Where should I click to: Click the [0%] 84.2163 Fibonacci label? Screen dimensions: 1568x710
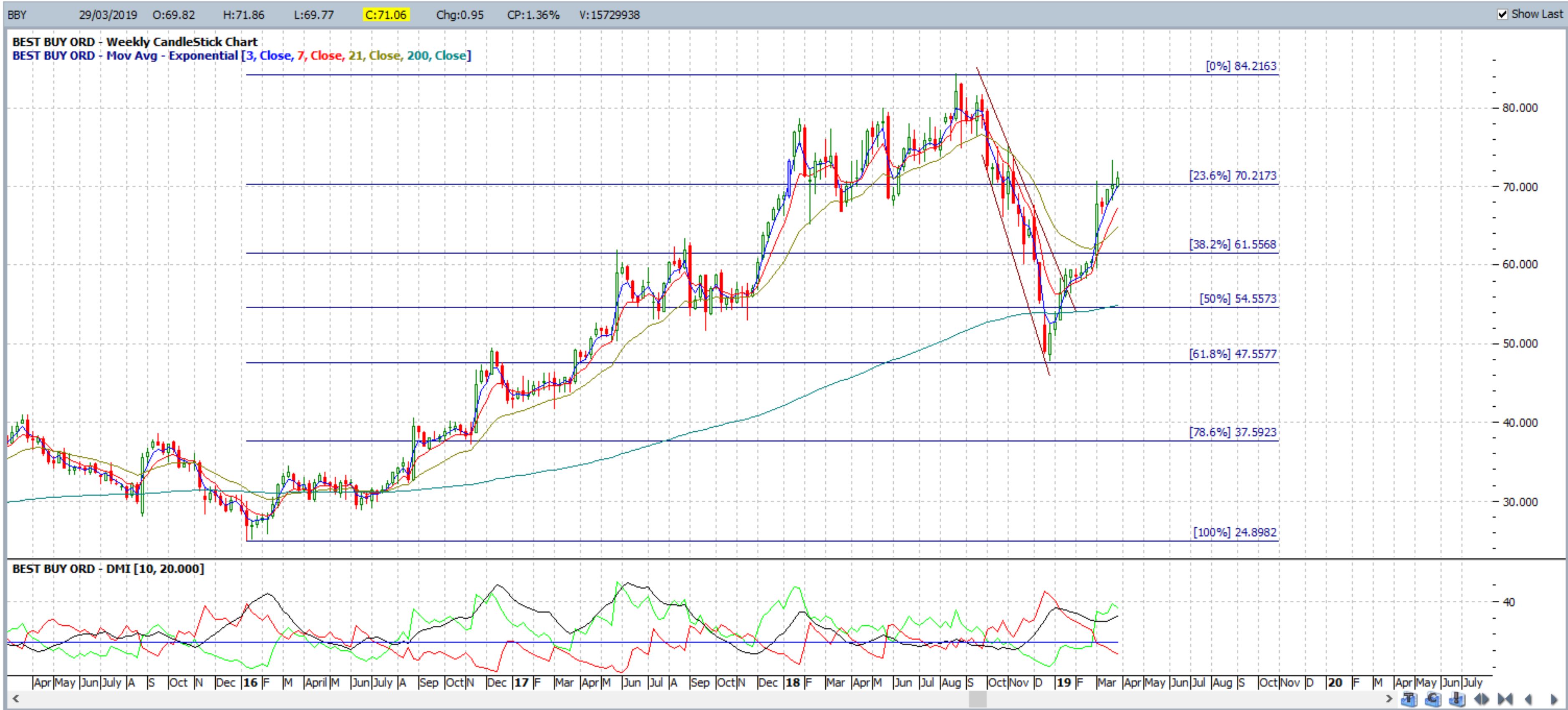pos(1241,66)
